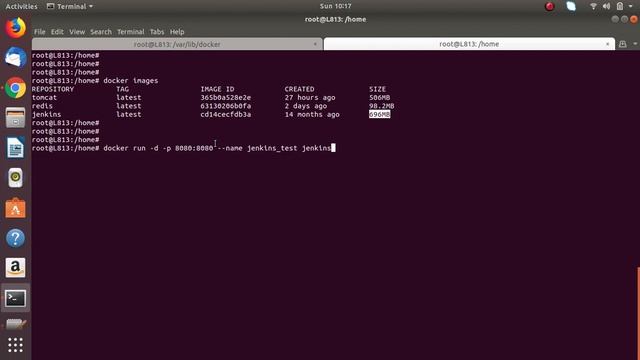Click the 14 months ago created value
The width and height of the screenshot is (640, 360).
pos(312,114)
